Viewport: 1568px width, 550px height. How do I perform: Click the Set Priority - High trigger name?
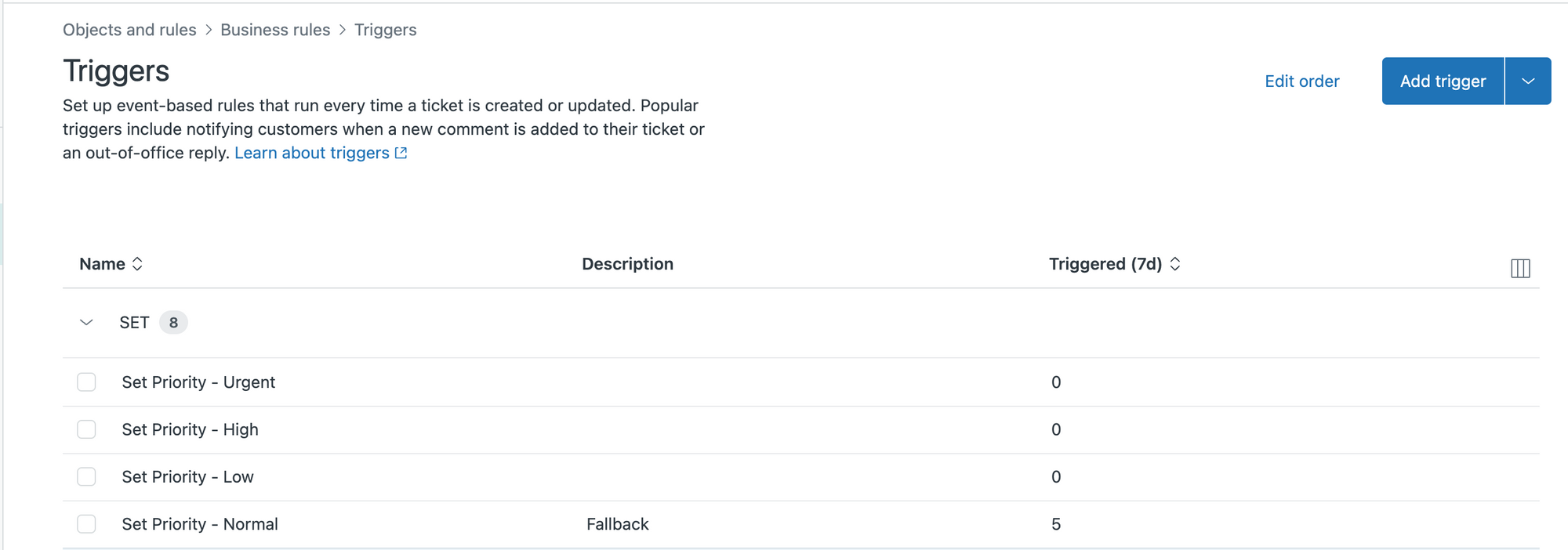pos(190,429)
